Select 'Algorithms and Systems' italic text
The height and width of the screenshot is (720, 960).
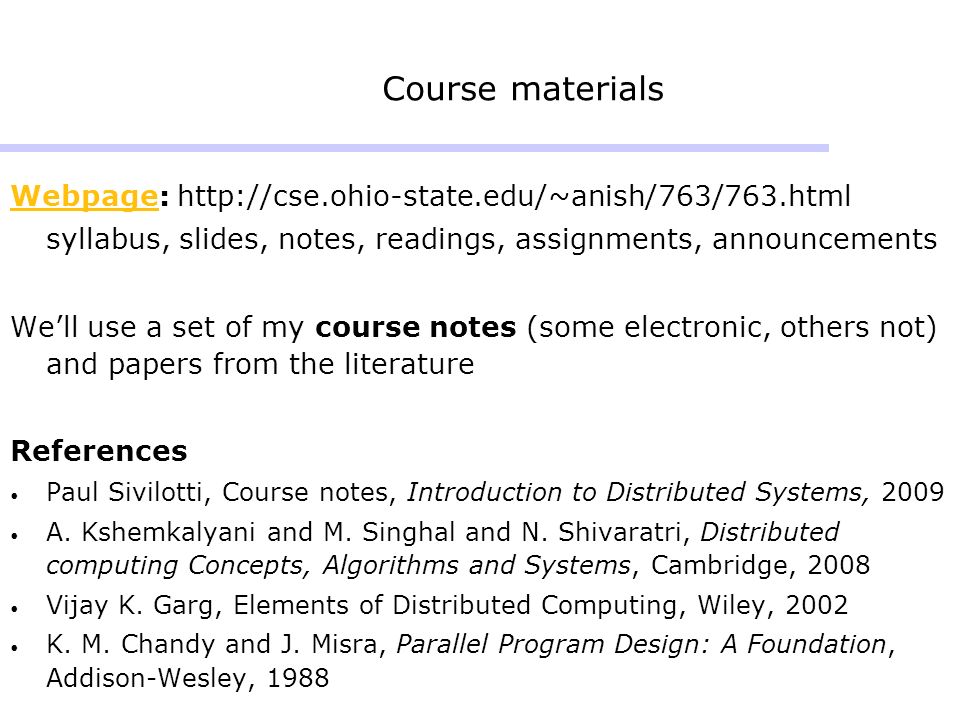point(476,565)
